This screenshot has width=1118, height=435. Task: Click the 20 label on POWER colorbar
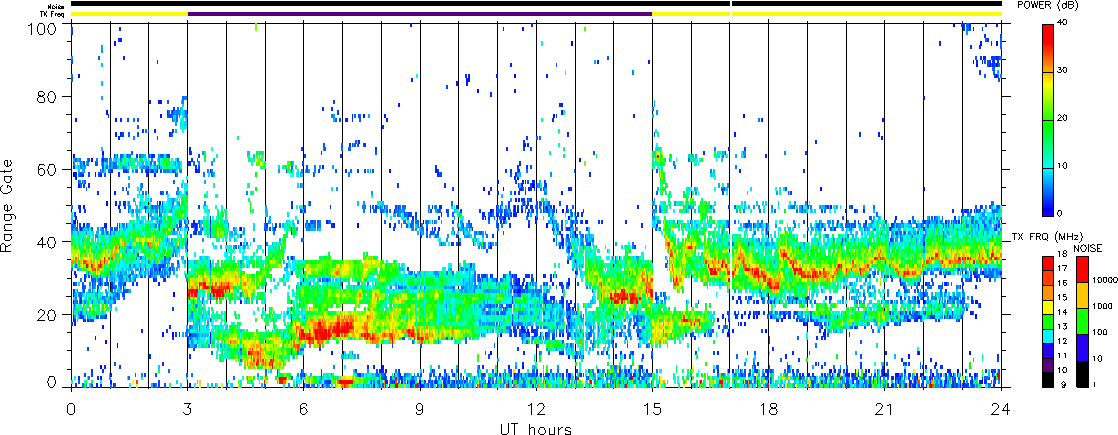tap(1062, 118)
